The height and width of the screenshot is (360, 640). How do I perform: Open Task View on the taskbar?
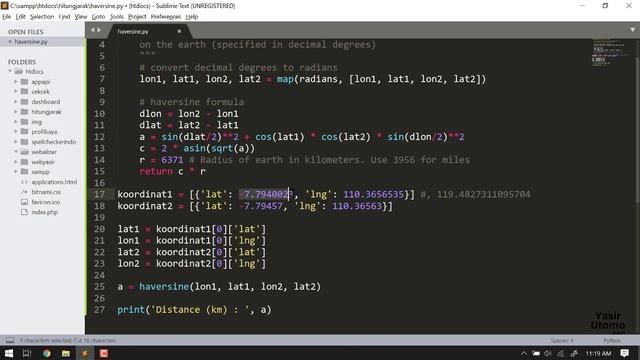click(x=27, y=353)
